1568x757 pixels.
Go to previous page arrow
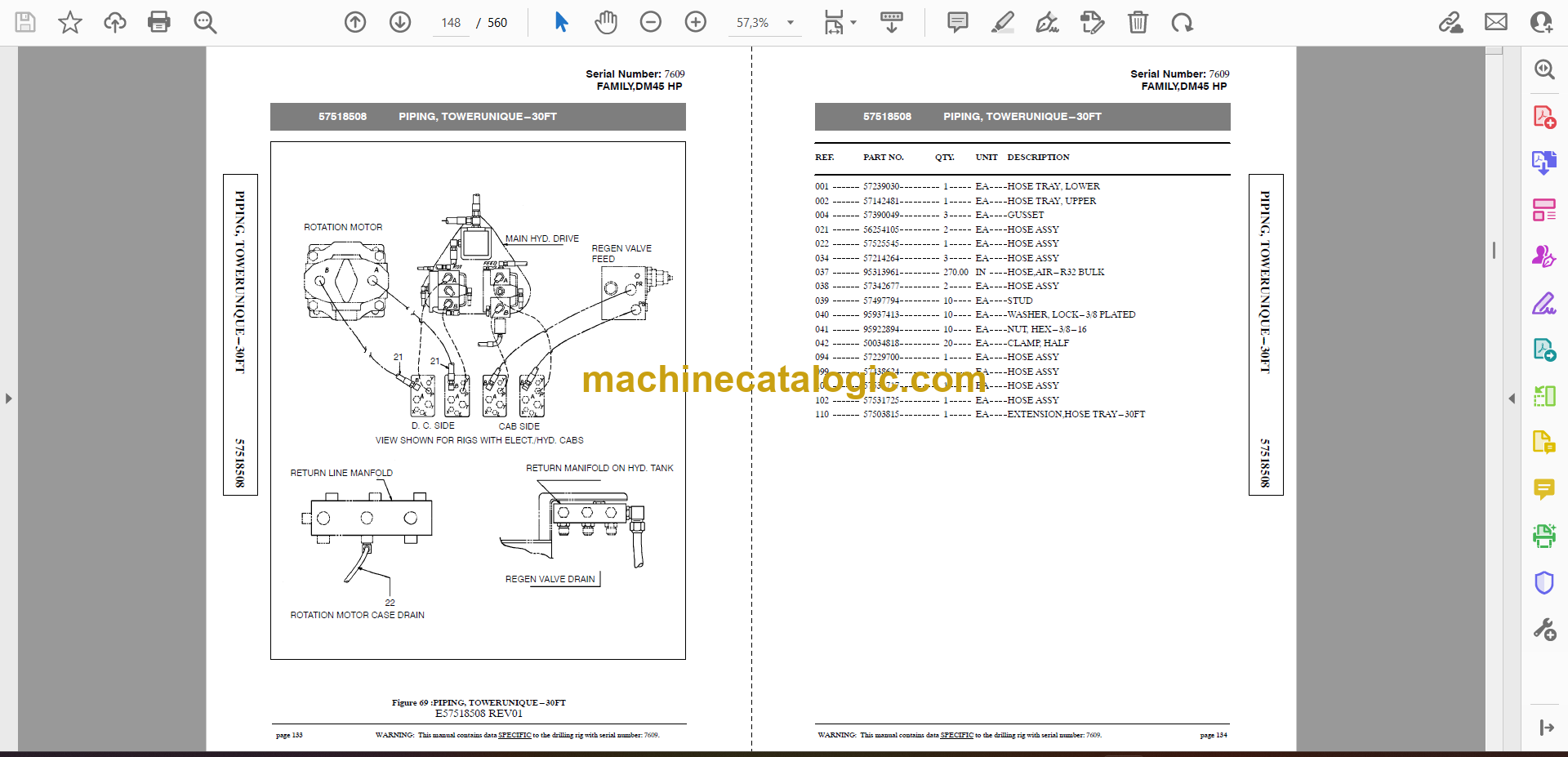(355, 22)
